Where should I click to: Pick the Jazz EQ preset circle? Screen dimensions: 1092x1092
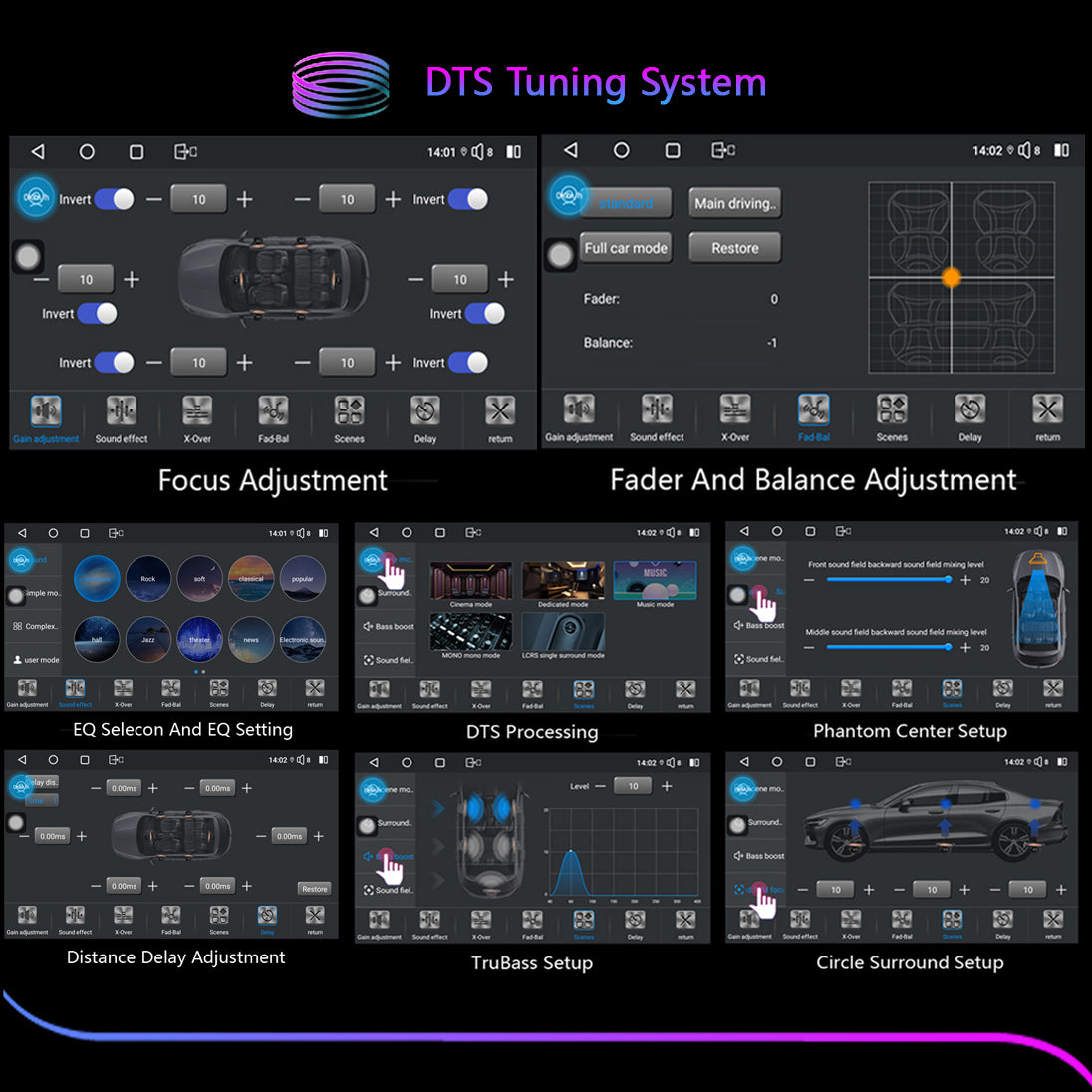pos(148,638)
